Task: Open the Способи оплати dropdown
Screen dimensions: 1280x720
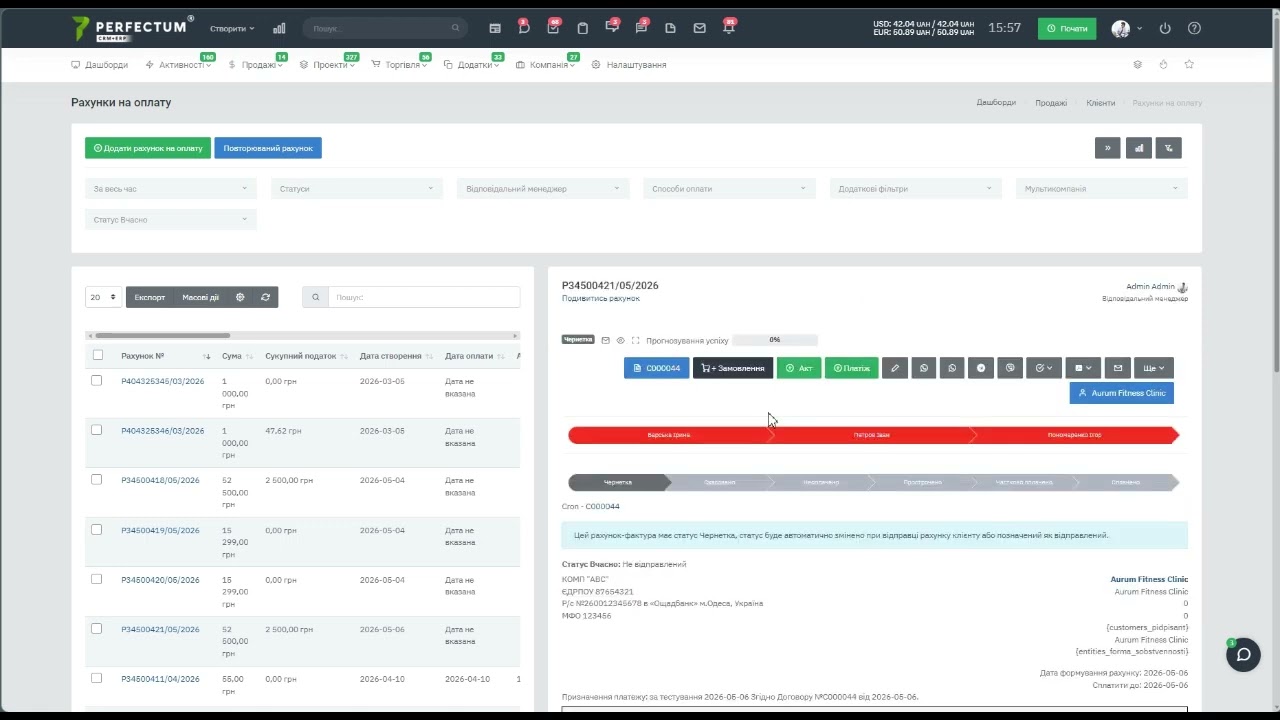Action: click(x=729, y=188)
